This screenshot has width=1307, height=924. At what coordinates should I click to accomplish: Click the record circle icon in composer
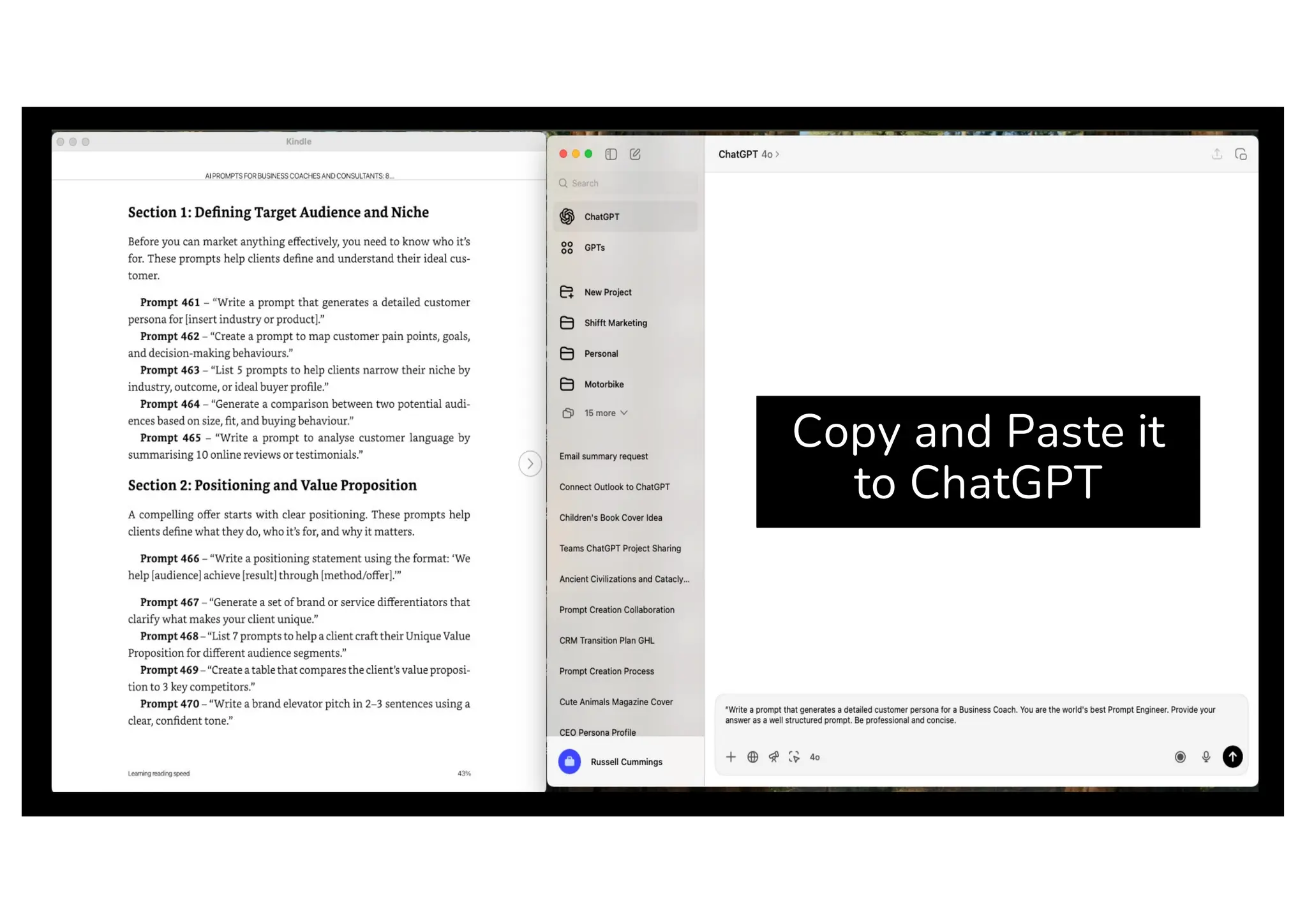point(1180,757)
